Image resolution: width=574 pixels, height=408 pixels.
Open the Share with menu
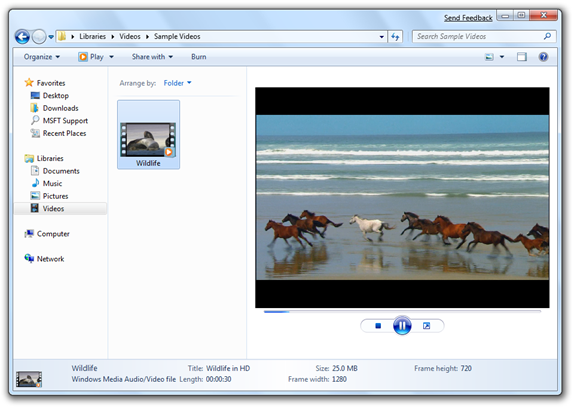pos(152,57)
